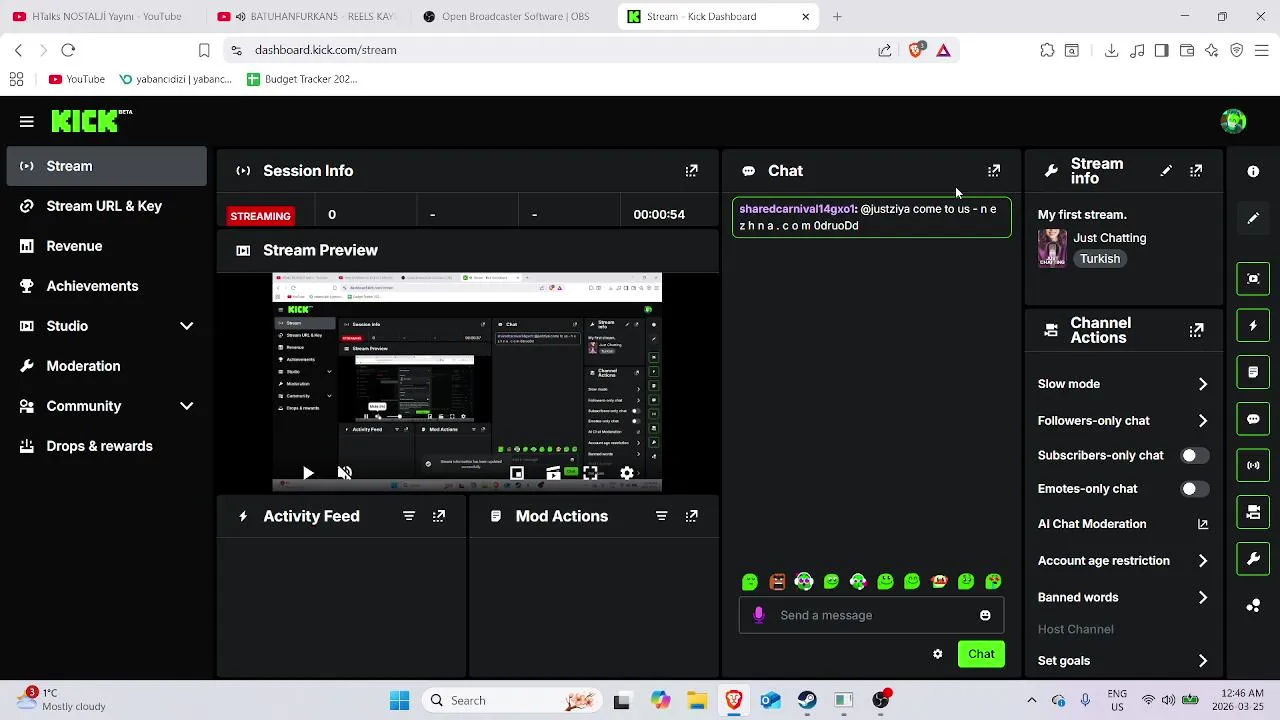Image resolution: width=1280 pixels, height=720 pixels.
Task: Toggle the stream info wrench widget in right rail
Action: [x=1253, y=559]
